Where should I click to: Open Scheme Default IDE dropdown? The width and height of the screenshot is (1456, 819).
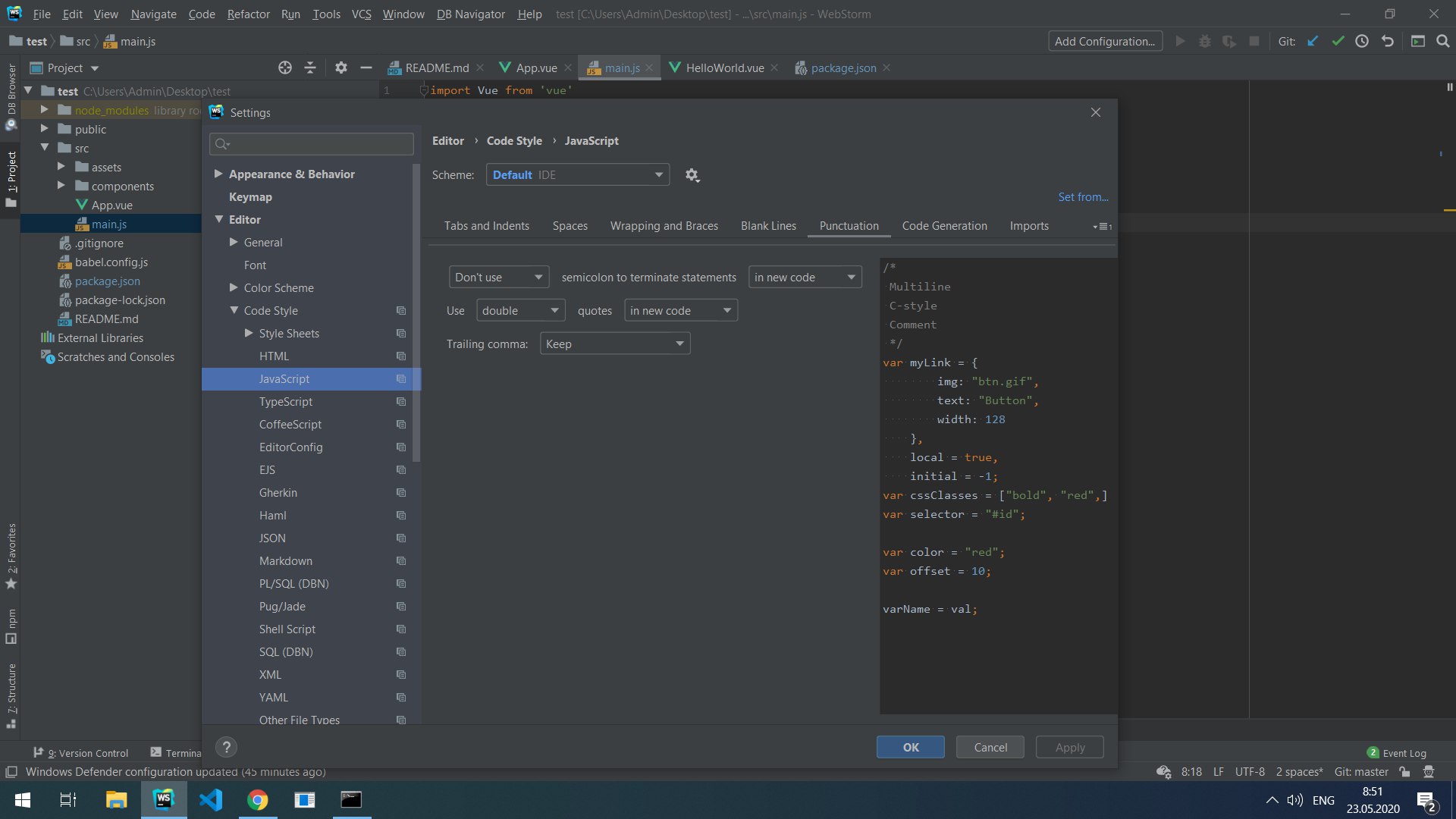click(x=577, y=175)
